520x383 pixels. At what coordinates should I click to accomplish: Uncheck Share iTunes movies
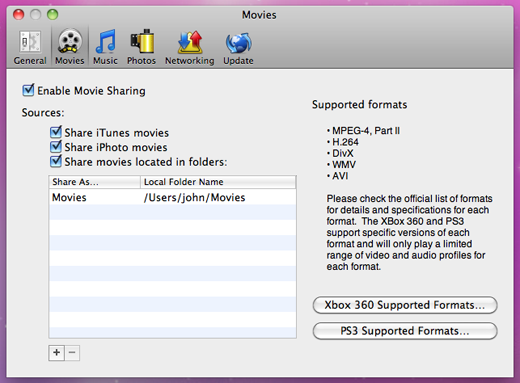[x=56, y=132]
